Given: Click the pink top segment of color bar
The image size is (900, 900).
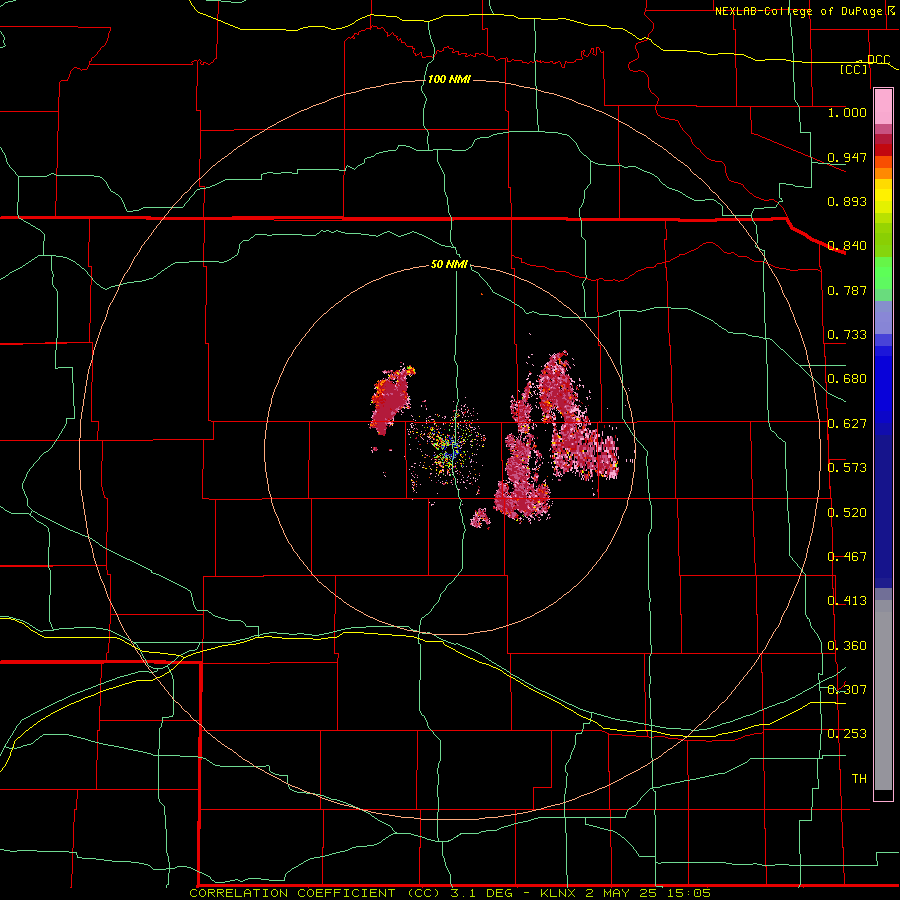Looking at the screenshot, I should click(x=883, y=106).
